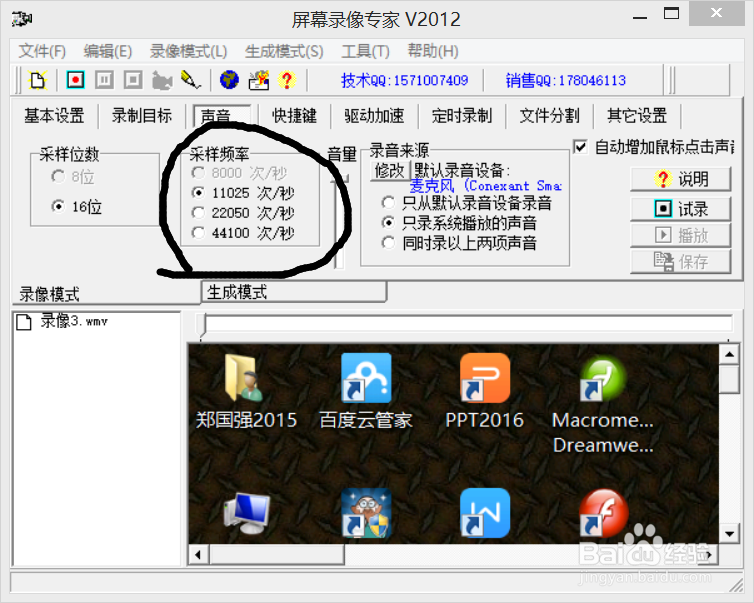Open the 录像模式(L) menu
754x603 pixels.
188,51
